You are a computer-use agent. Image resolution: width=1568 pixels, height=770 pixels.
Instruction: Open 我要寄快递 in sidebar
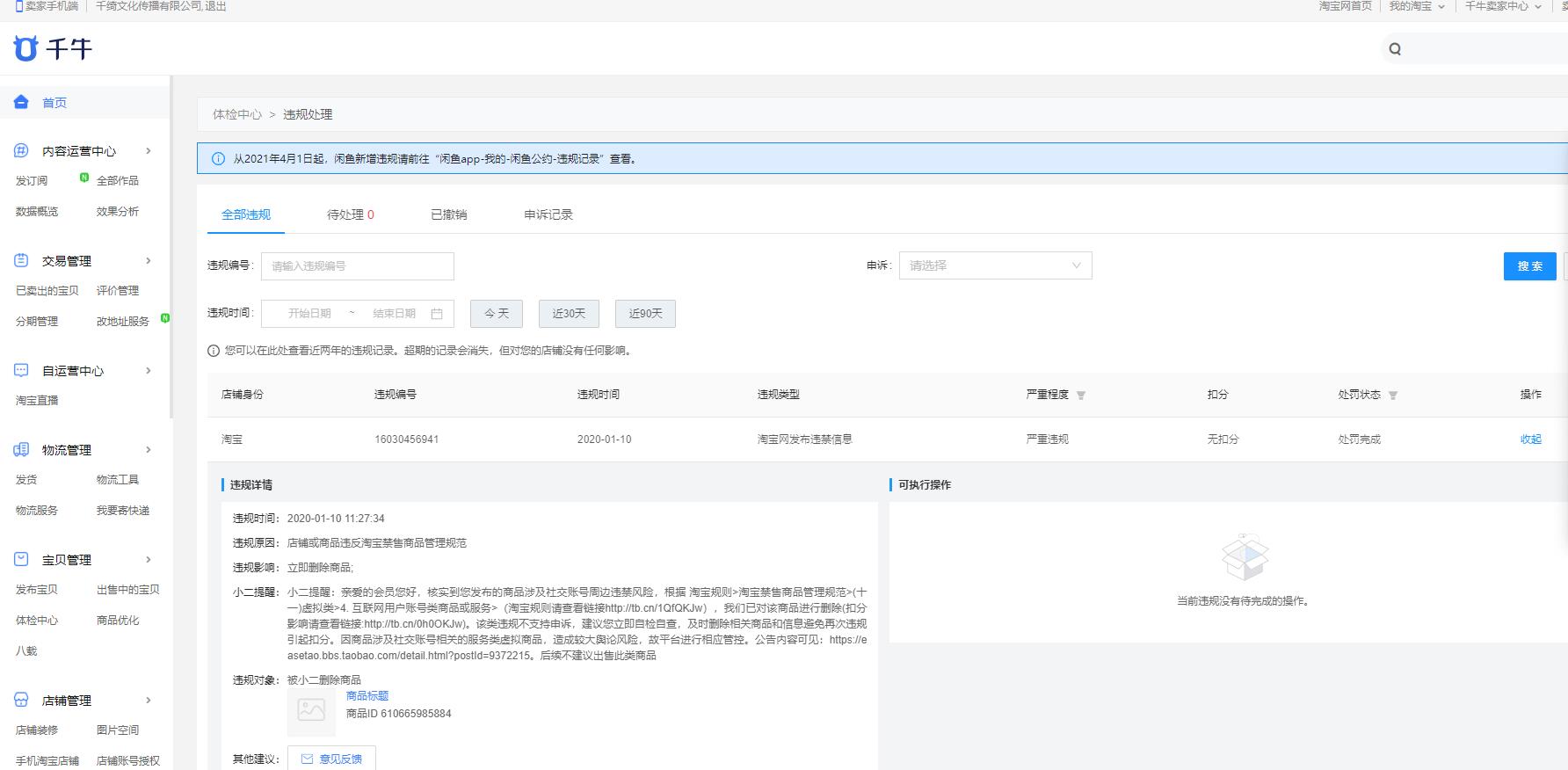[123, 511]
